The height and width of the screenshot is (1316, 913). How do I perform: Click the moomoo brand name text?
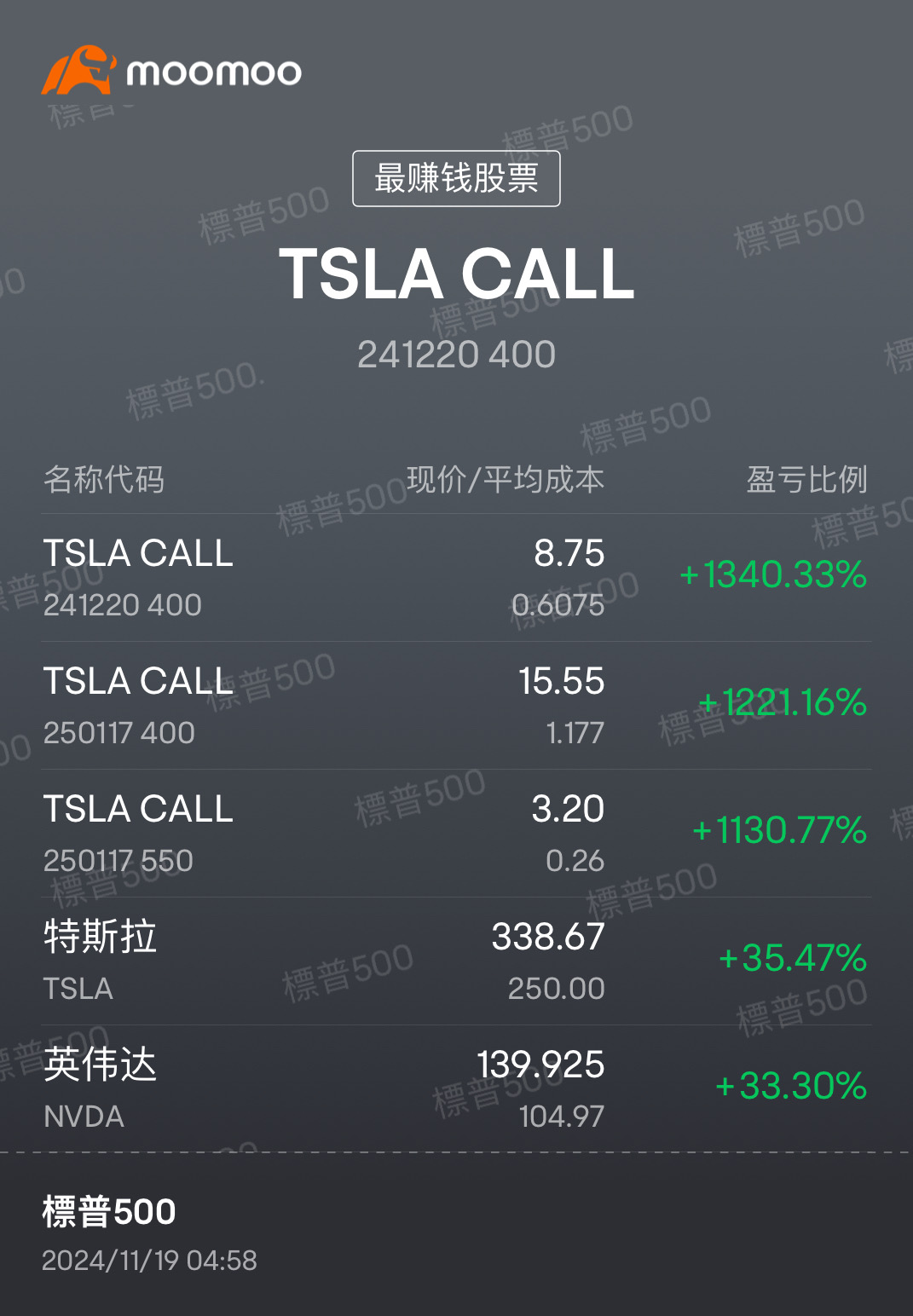pyautogui.click(x=214, y=72)
